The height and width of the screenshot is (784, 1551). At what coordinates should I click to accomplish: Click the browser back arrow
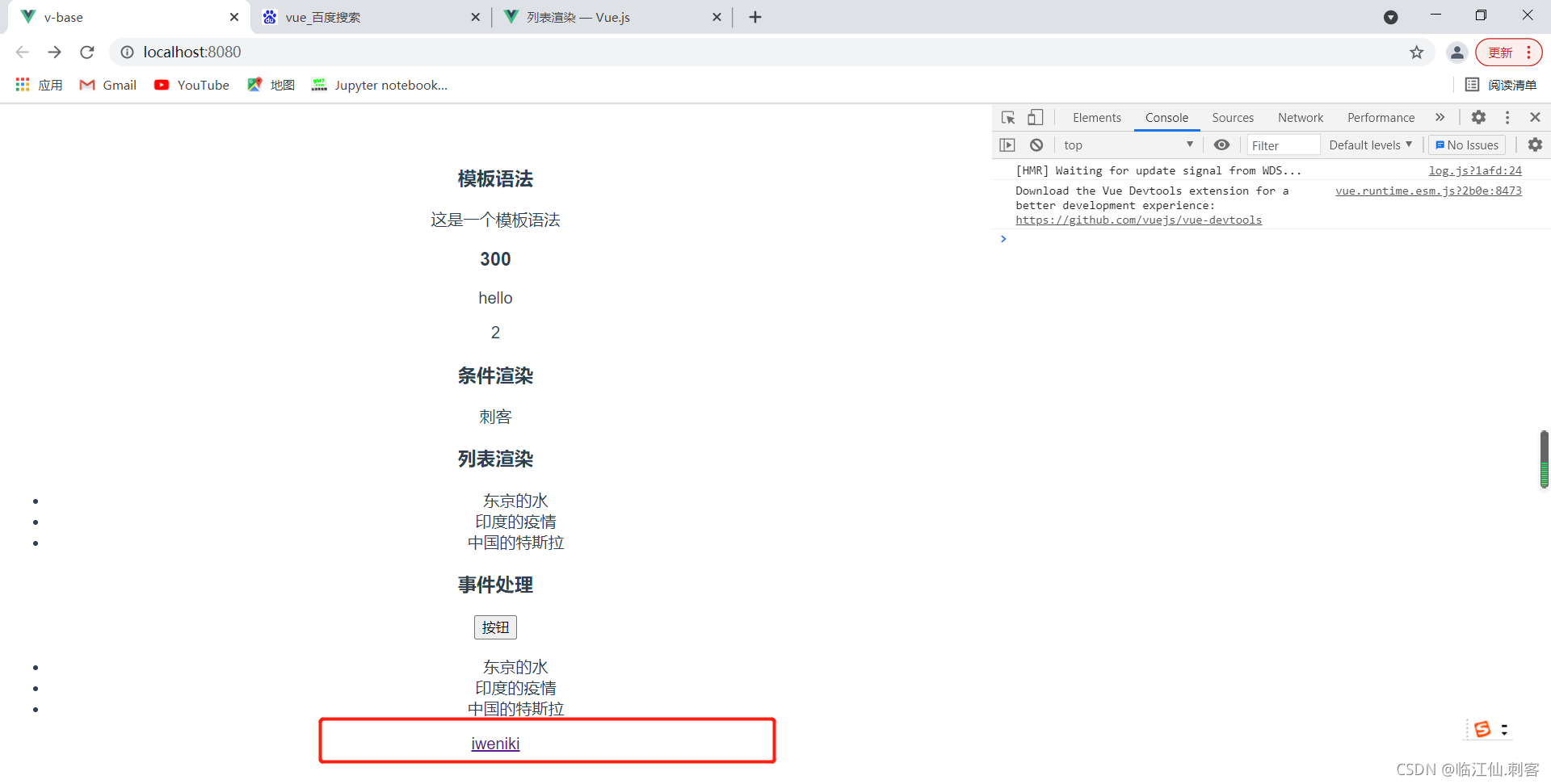tap(22, 52)
